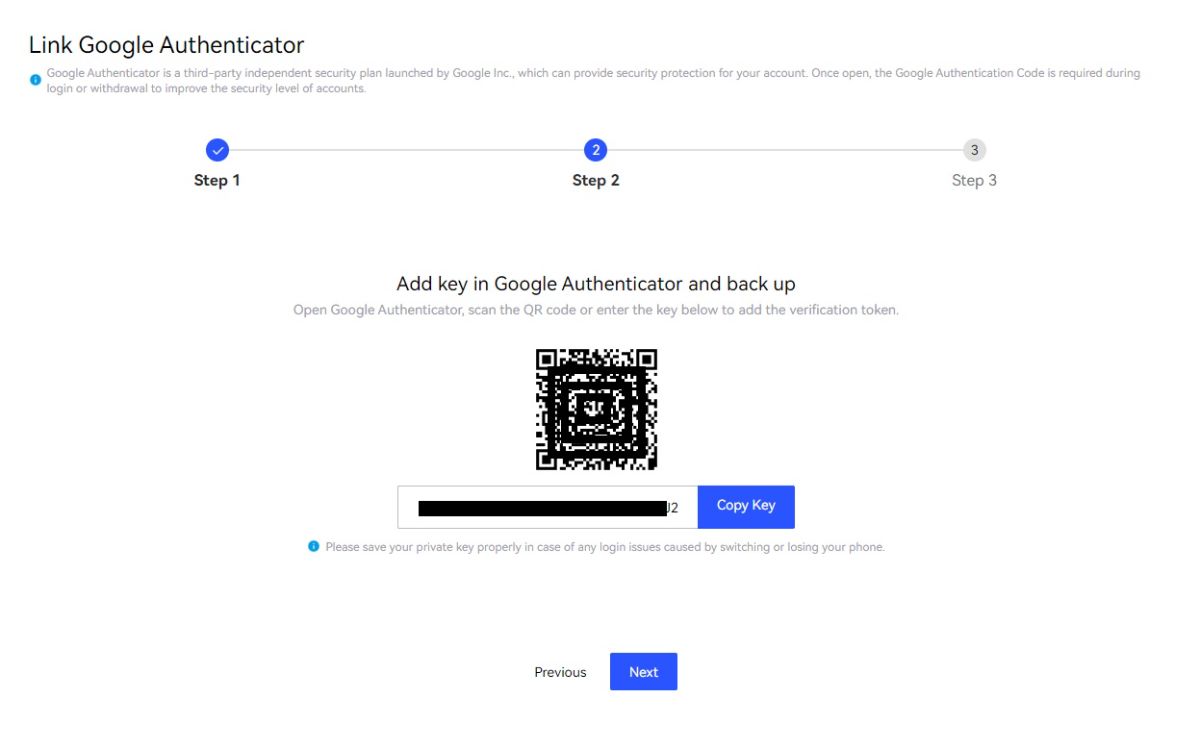Click the grey Step 3 circle

(x=974, y=150)
